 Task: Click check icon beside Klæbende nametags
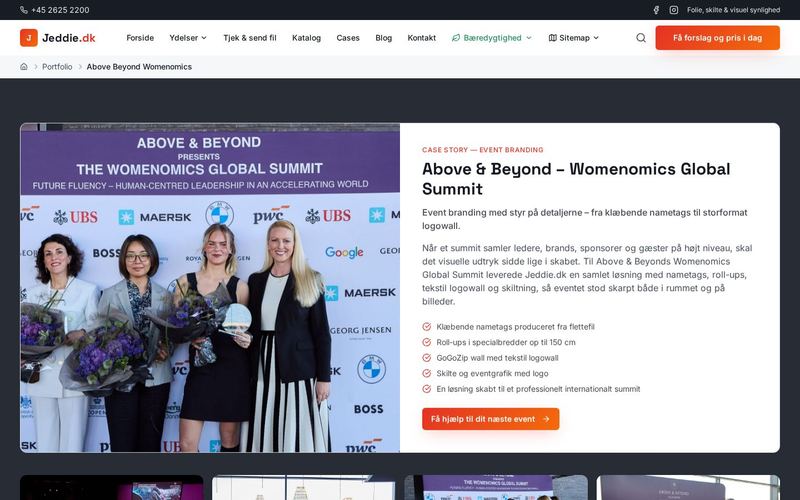click(x=427, y=327)
